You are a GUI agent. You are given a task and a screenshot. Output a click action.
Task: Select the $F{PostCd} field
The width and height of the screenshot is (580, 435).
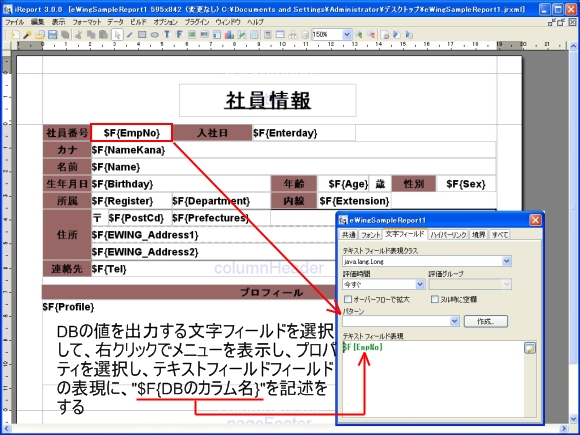[x=140, y=218]
